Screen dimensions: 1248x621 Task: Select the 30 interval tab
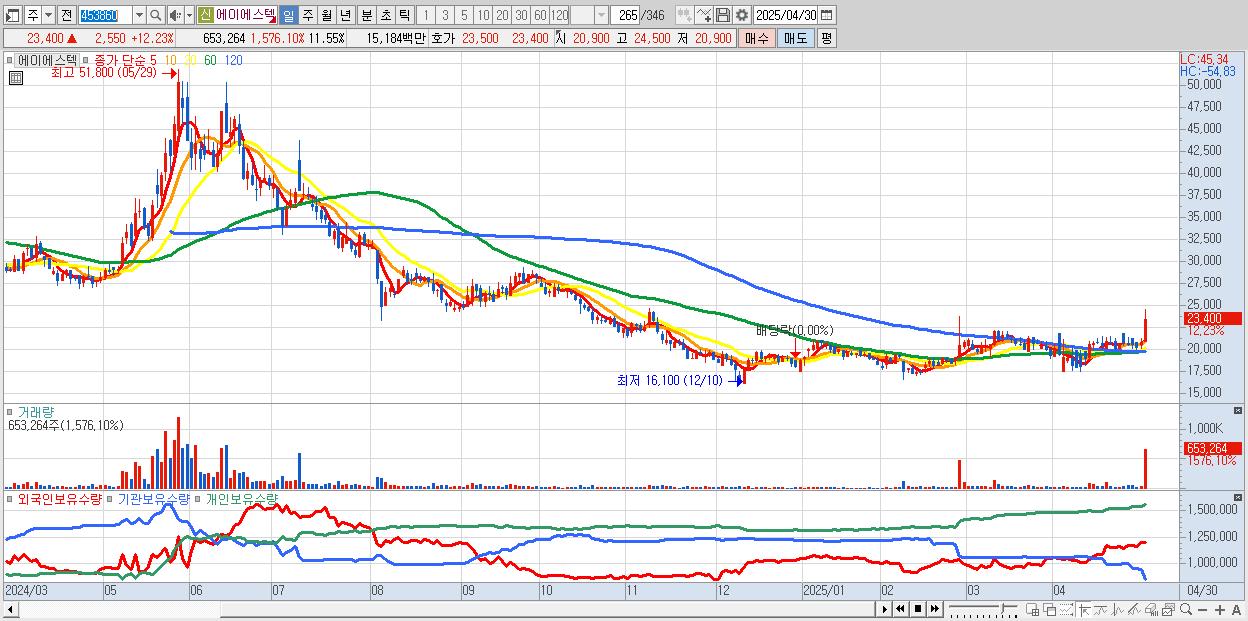coord(521,15)
